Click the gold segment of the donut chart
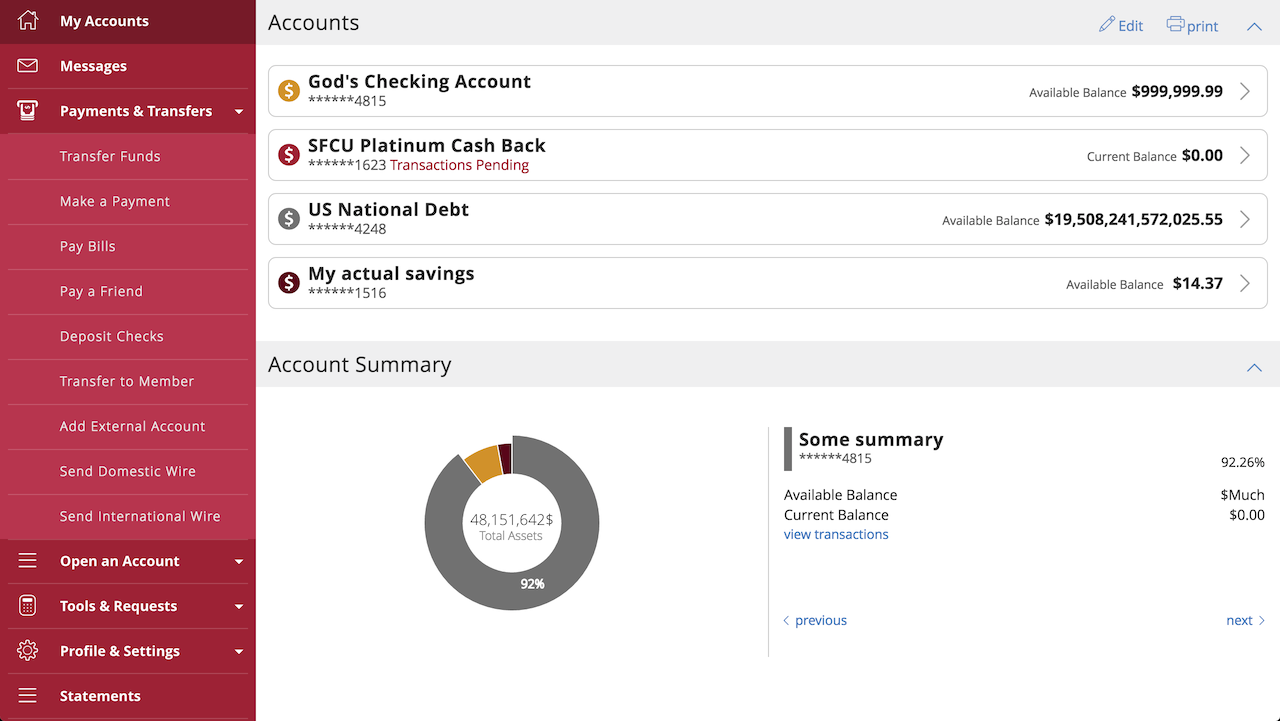Image resolution: width=1280 pixels, height=721 pixels. (x=483, y=462)
